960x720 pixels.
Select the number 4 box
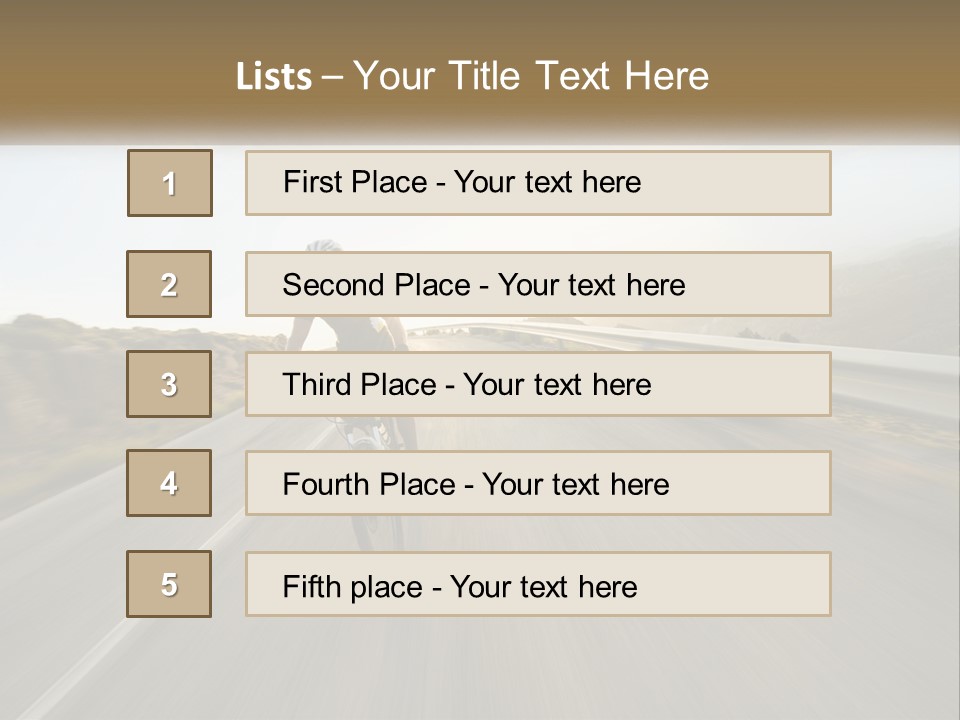(169, 483)
